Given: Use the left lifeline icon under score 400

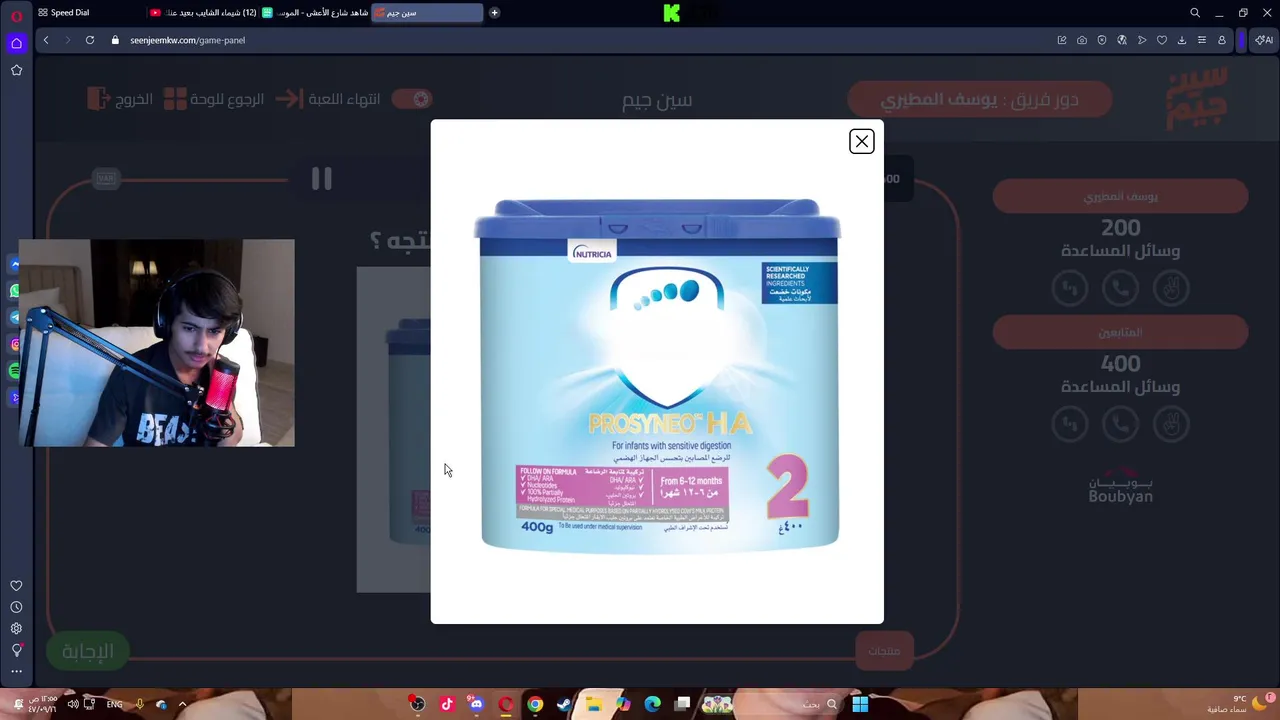Looking at the screenshot, I should (x=1070, y=424).
